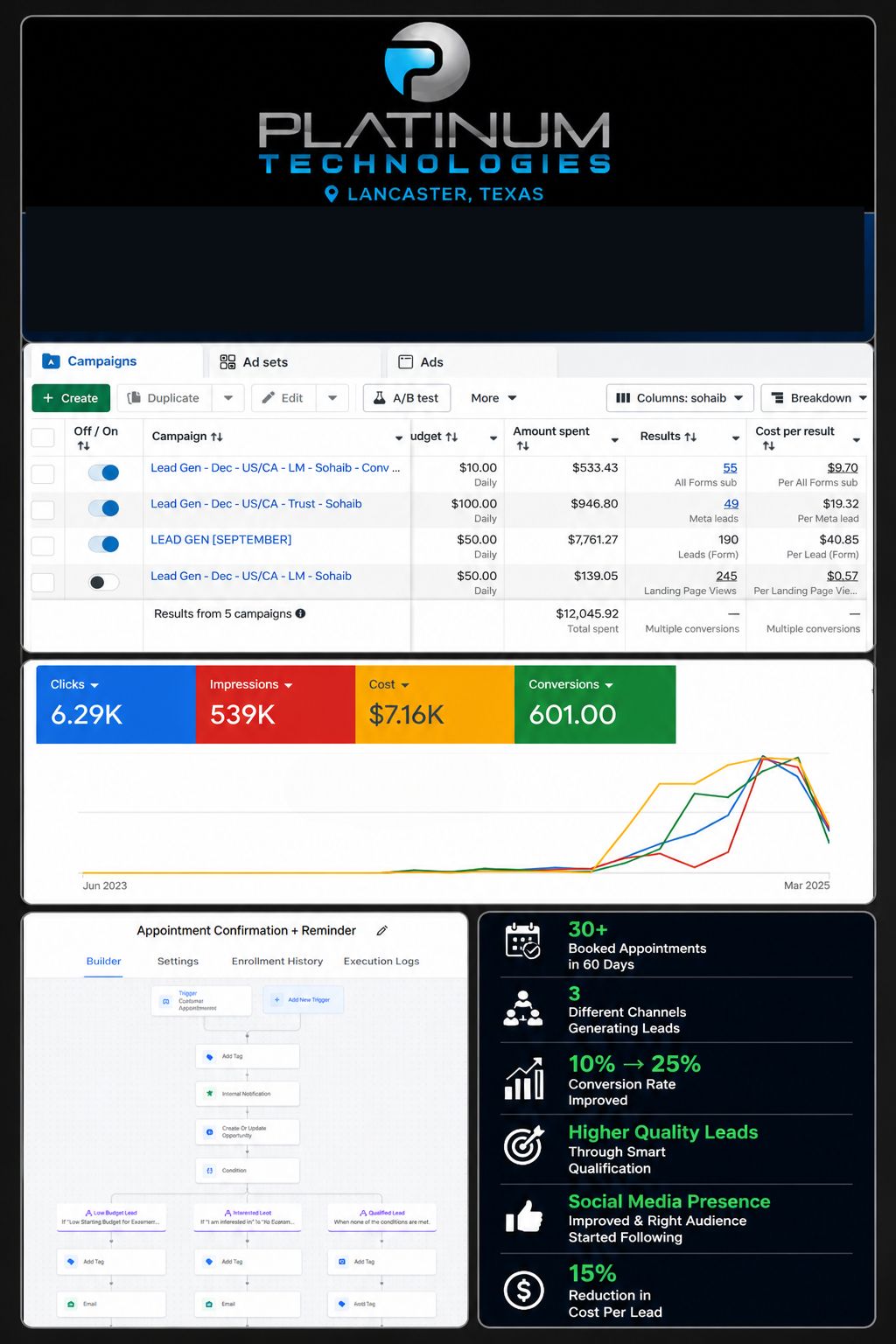Open the Results column options arrow
Viewport: 896px width, 1344px height.
(736, 437)
